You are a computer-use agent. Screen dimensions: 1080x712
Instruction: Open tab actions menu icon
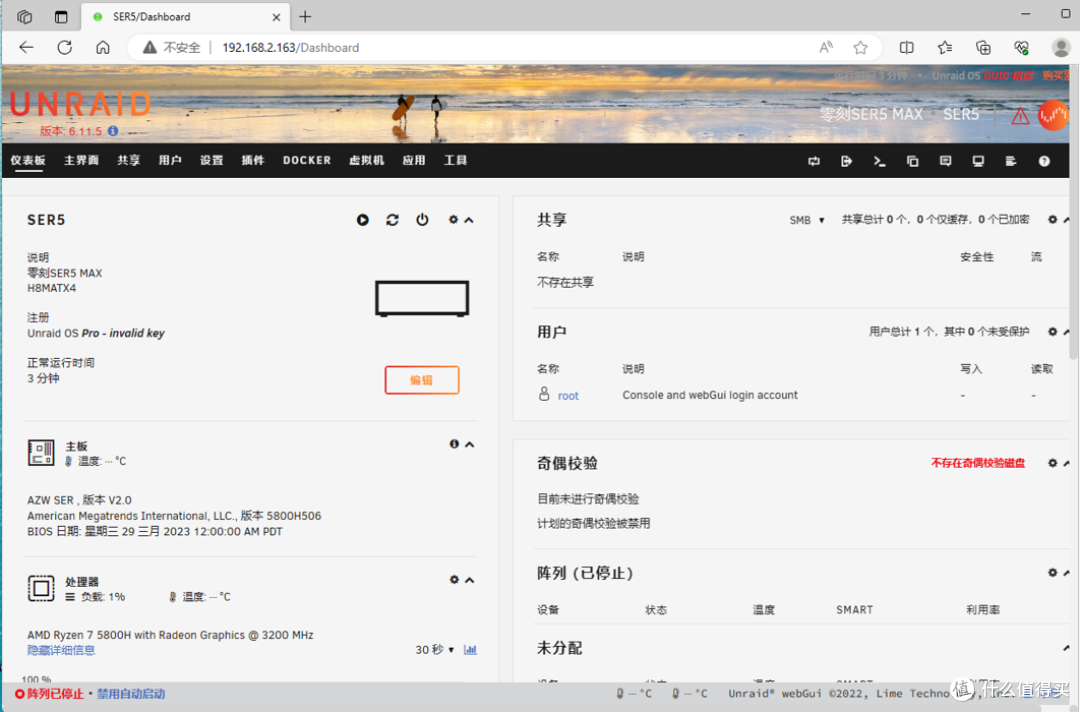61,17
